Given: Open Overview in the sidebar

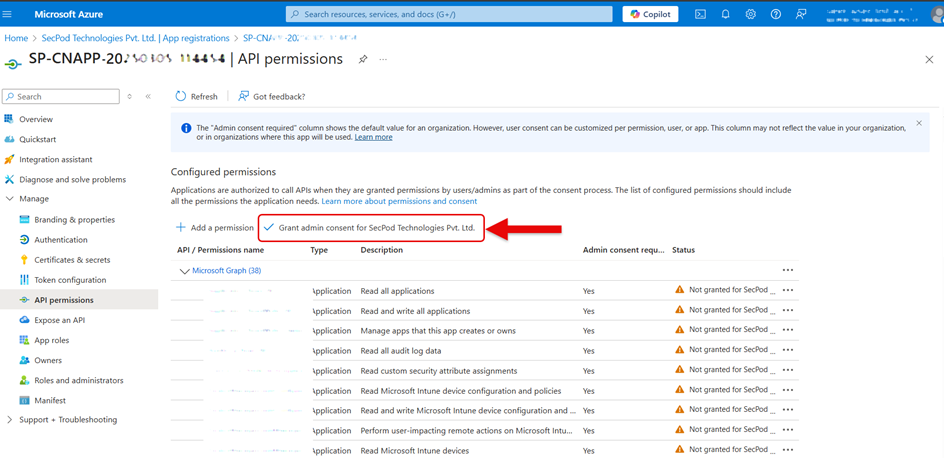Looking at the screenshot, I should click(36, 119).
